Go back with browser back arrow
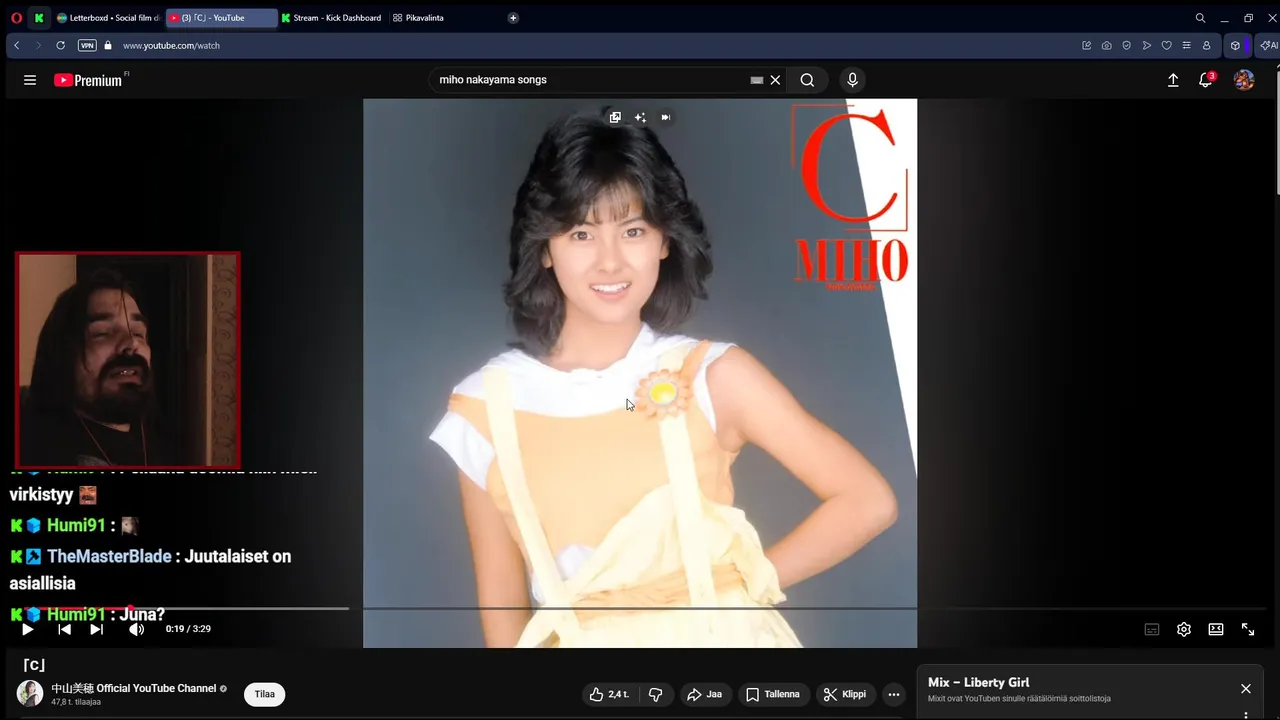The width and height of the screenshot is (1280, 720). pos(17,45)
